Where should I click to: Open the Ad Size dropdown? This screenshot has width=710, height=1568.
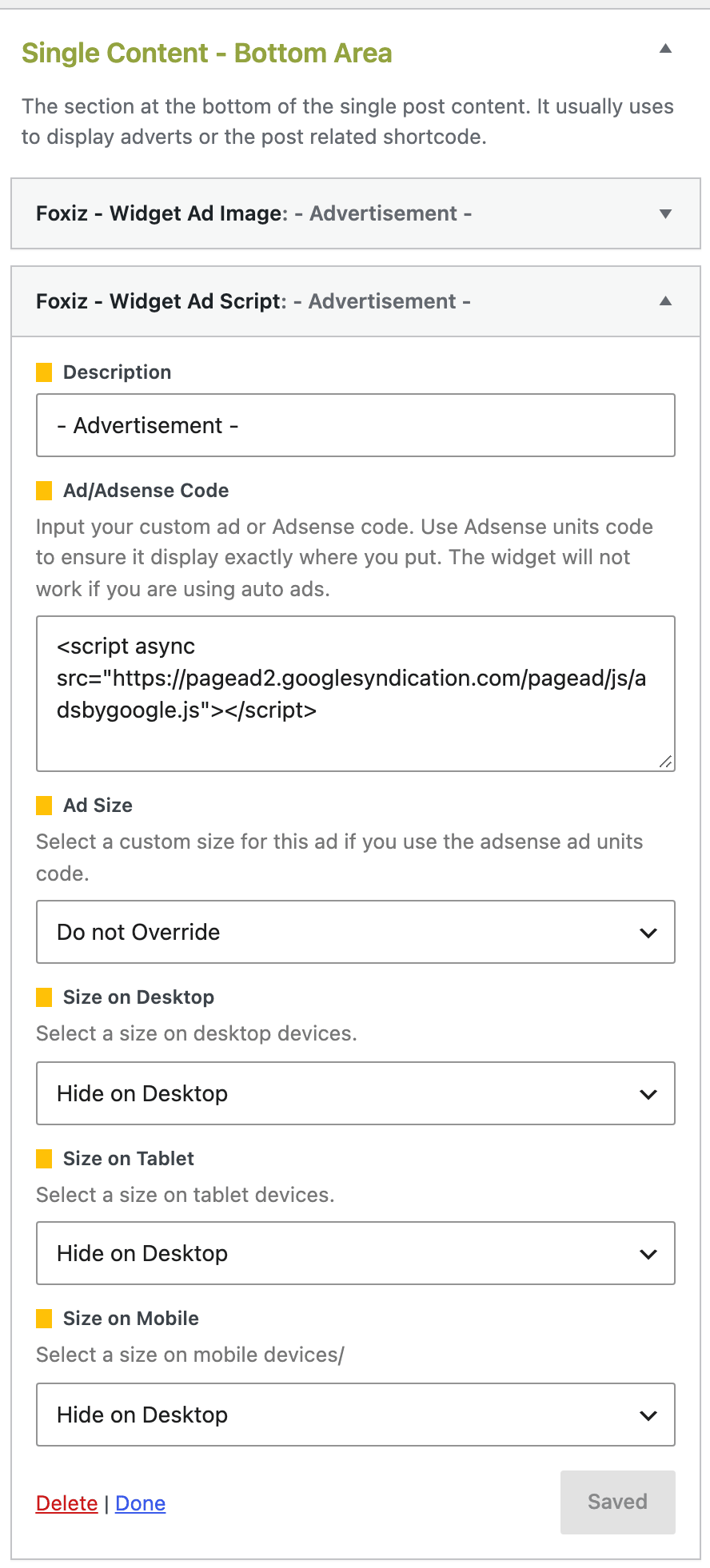coord(356,932)
